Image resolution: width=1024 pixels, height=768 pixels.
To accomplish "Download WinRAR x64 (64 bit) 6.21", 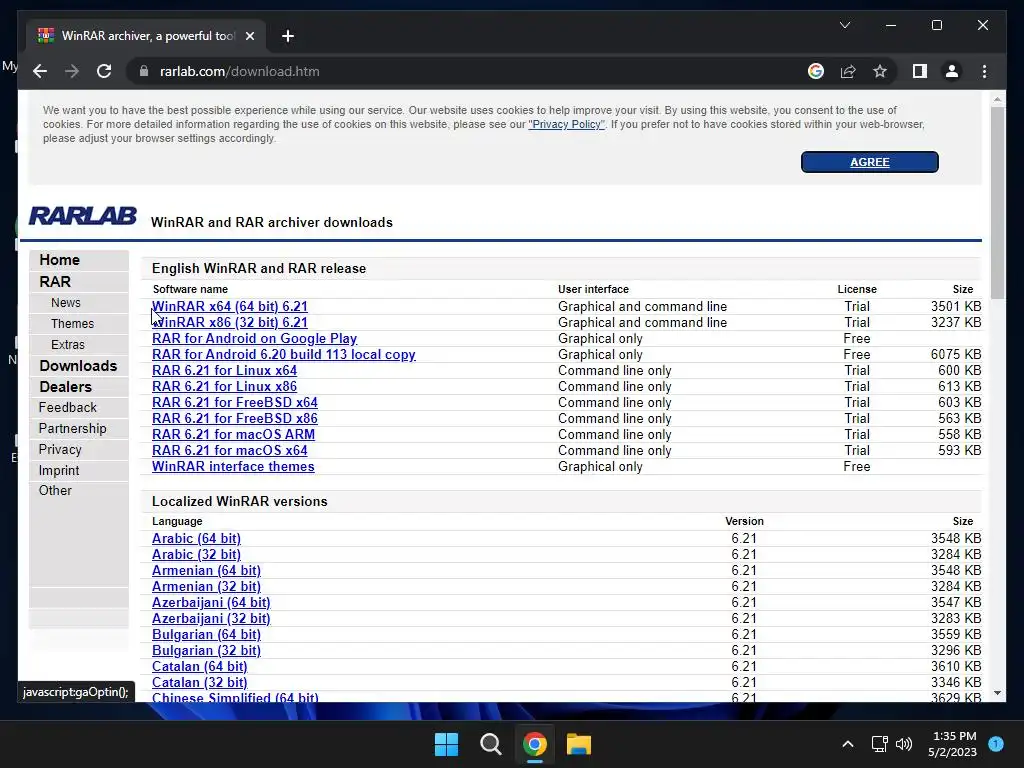I will 230,306.
